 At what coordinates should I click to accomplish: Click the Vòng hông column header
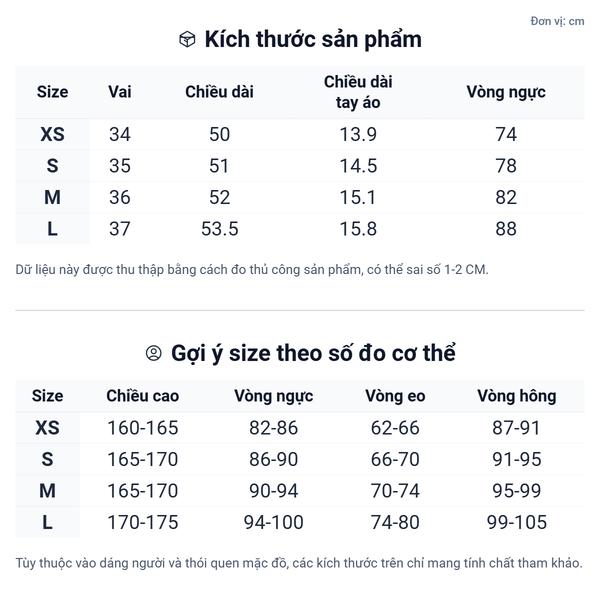coord(516,396)
